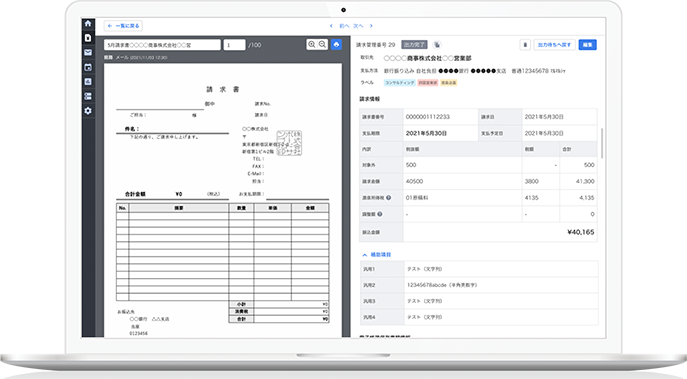Click the document title input field
Image resolution: width=687 pixels, height=379 pixels.
[163, 45]
